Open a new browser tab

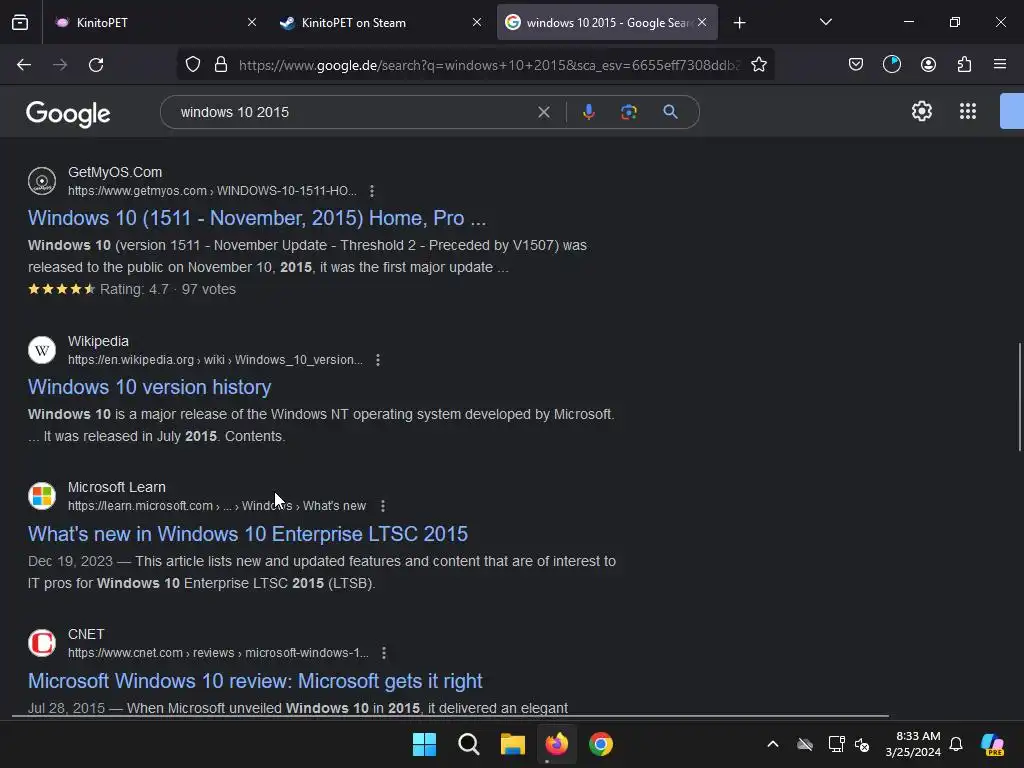[x=739, y=23]
